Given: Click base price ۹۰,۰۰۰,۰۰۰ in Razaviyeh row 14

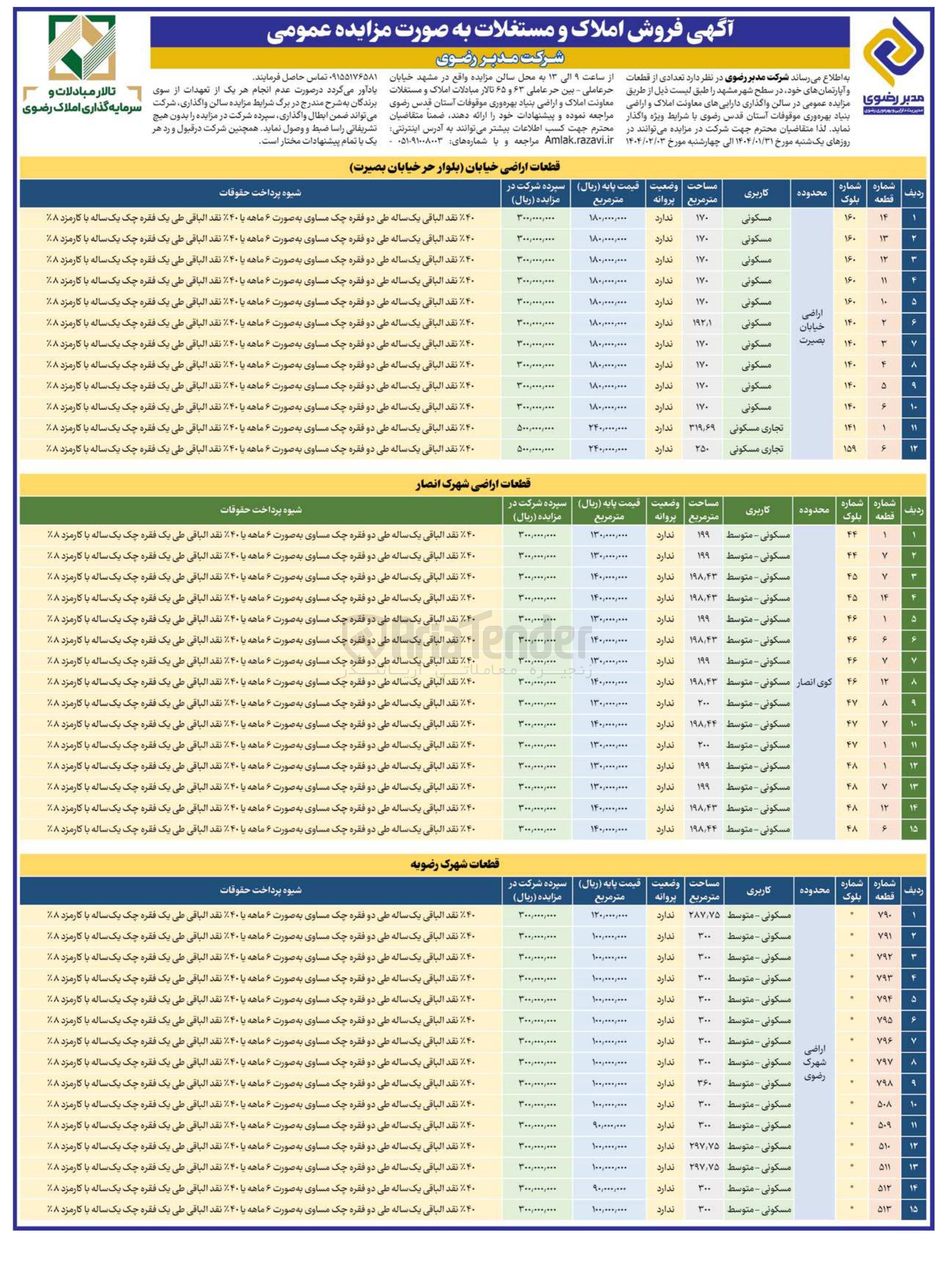Looking at the screenshot, I should click(x=609, y=1189).
